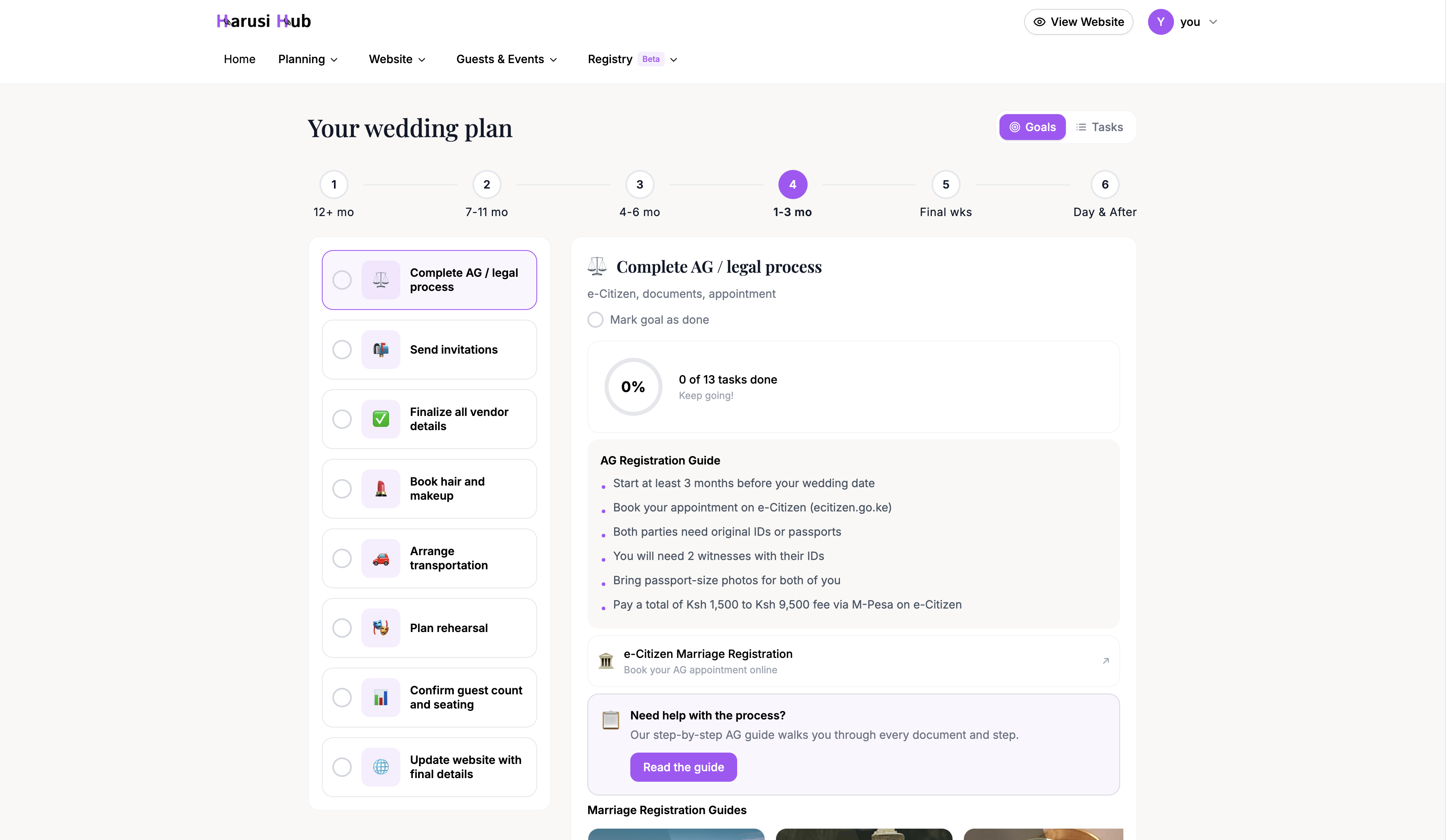
Task: Click the bar chart icon on Confirm guest count card
Action: click(381, 697)
